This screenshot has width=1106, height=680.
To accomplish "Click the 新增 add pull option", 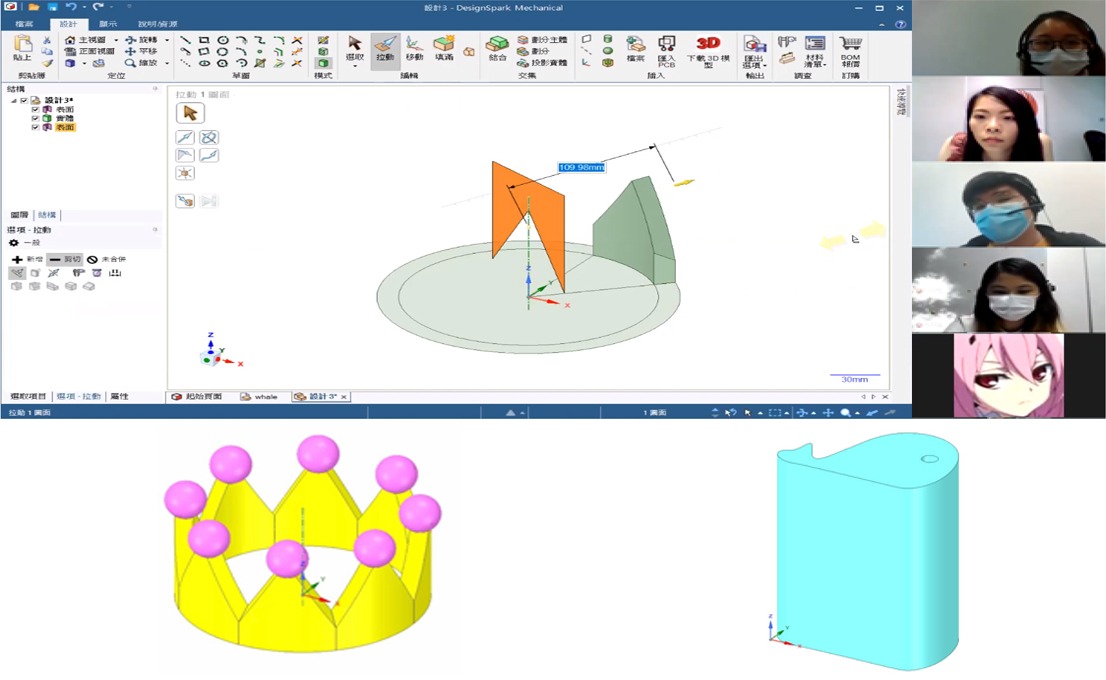I will 20,259.
